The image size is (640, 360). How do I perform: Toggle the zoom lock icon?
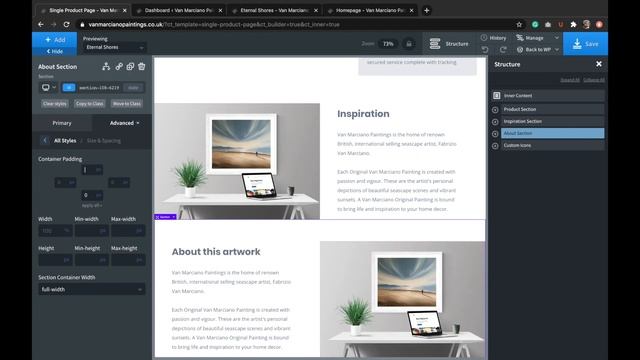point(409,44)
